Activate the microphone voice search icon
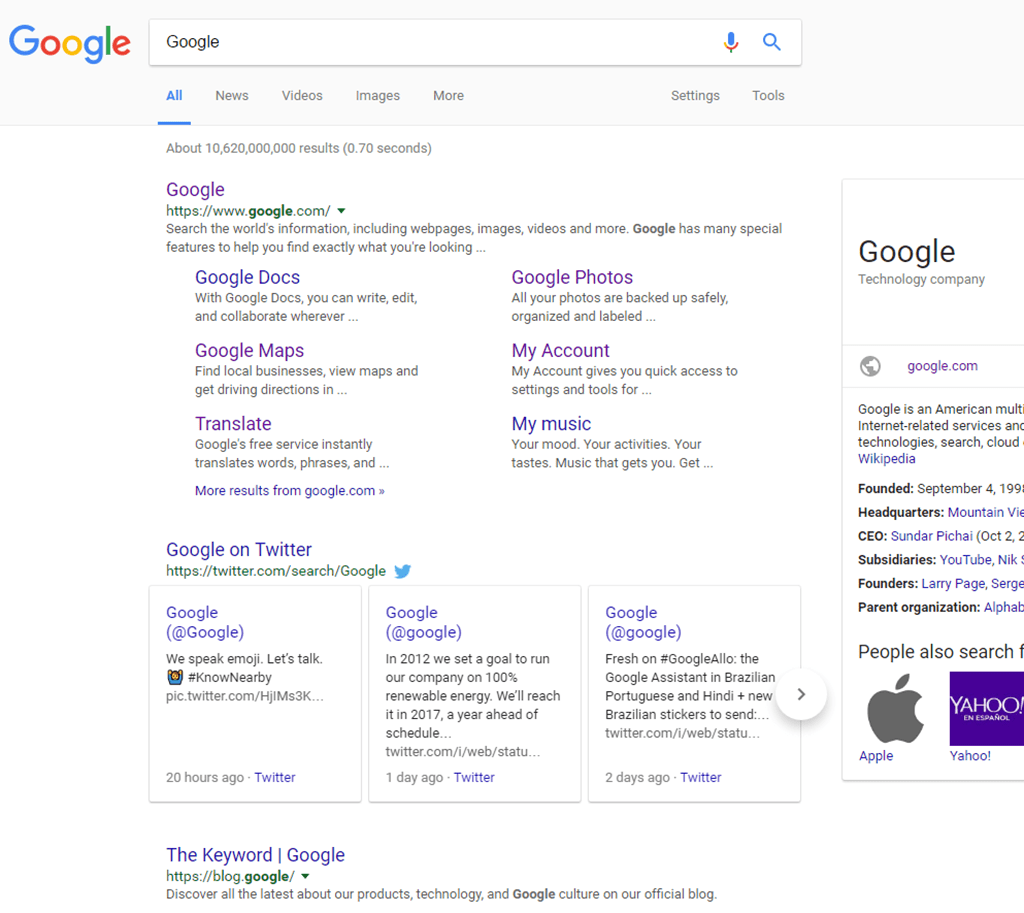Image resolution: width=1024 pixels, height=913 pixels. (731, 42)
